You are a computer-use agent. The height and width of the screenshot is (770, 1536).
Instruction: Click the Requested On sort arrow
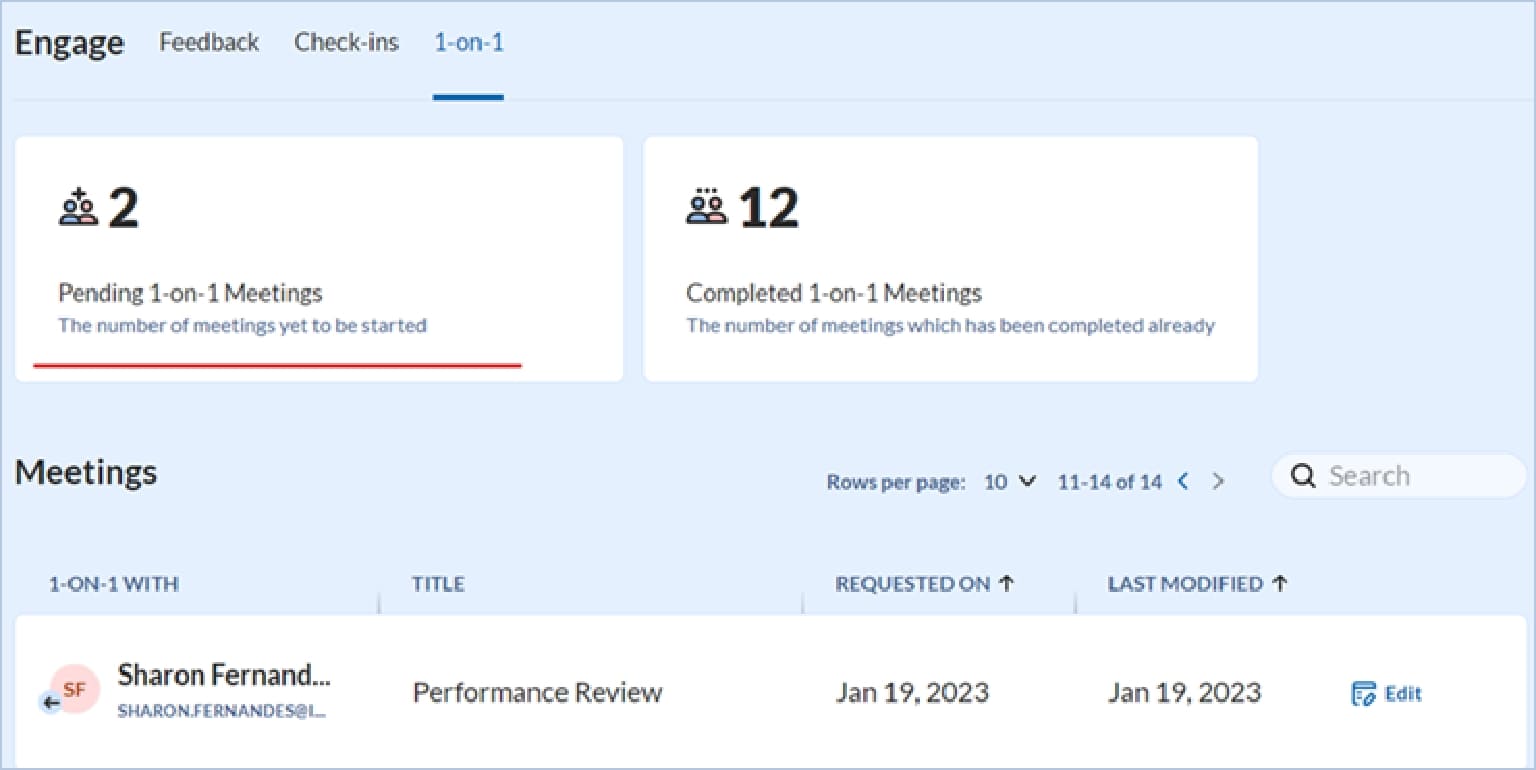tap(1006, 584)
